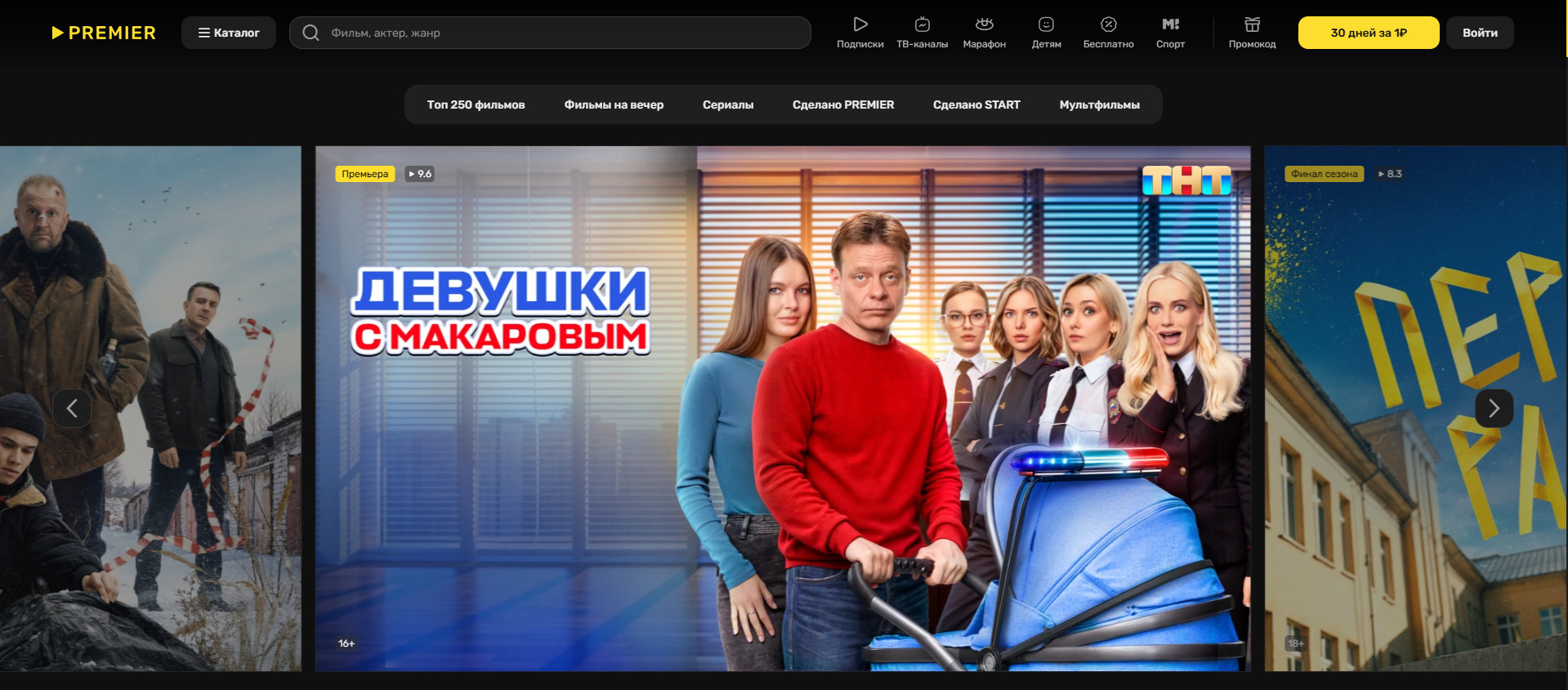1568x690 pixels.
Task: Select Сериалы tab
Action: 728,105
